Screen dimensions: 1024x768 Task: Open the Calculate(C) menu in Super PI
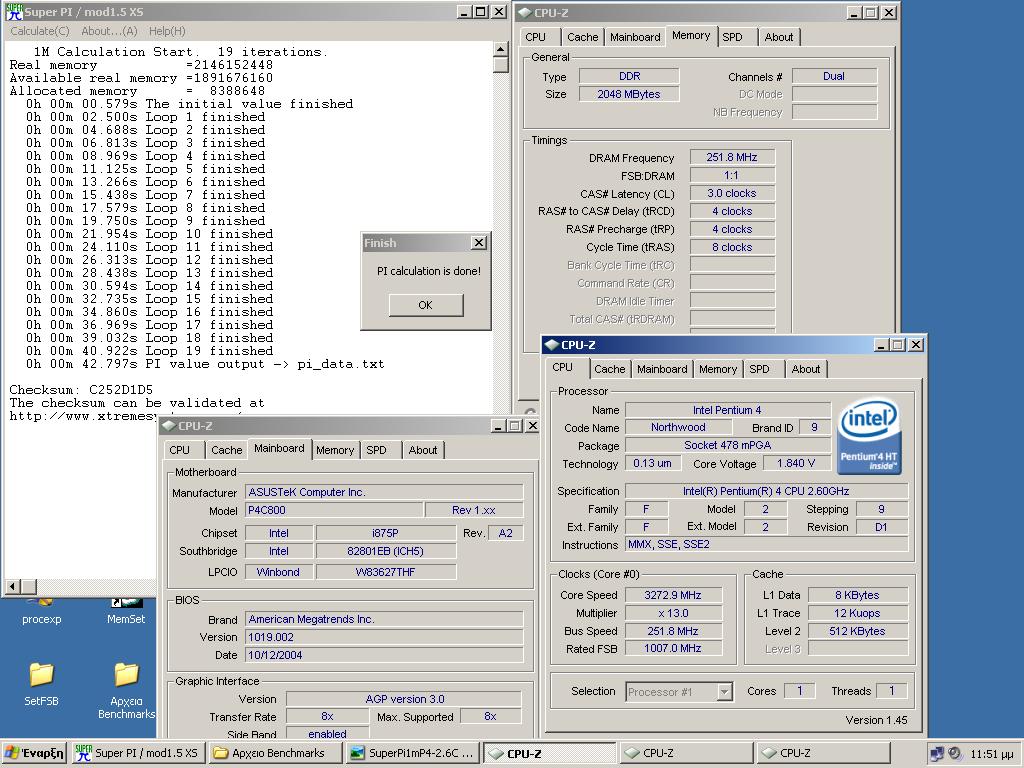pos(40,31)
